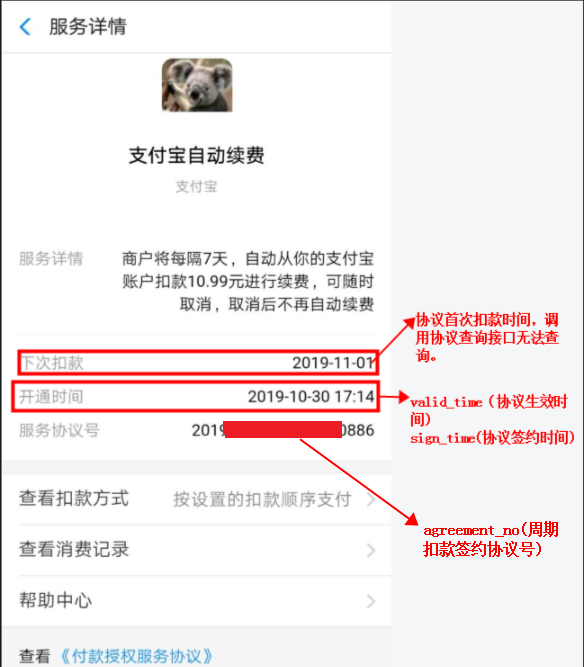Click the agreement_no red annotation text
This screenshot has height=667, width=584.
pos(490,539)
